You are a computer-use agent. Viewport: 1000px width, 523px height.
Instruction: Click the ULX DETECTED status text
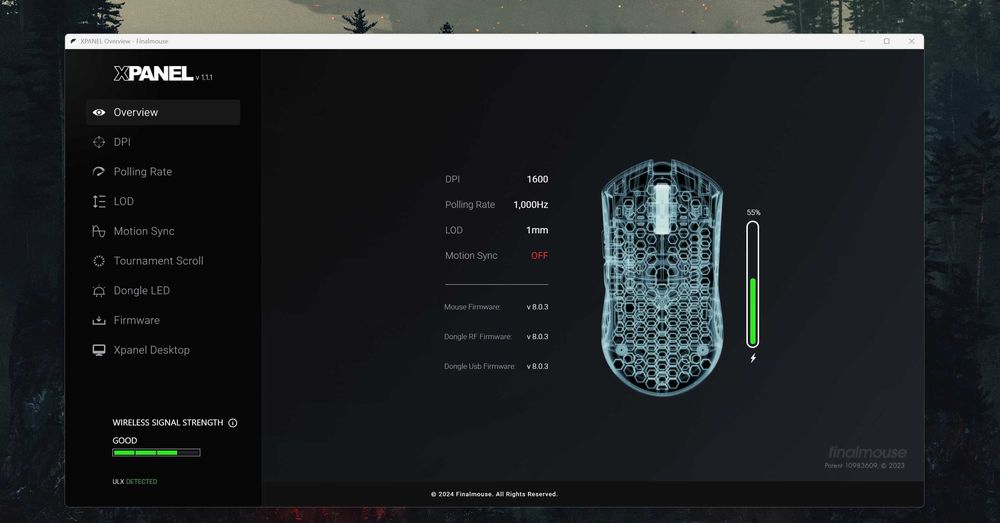pyautogui.click(x=135, y=482)
